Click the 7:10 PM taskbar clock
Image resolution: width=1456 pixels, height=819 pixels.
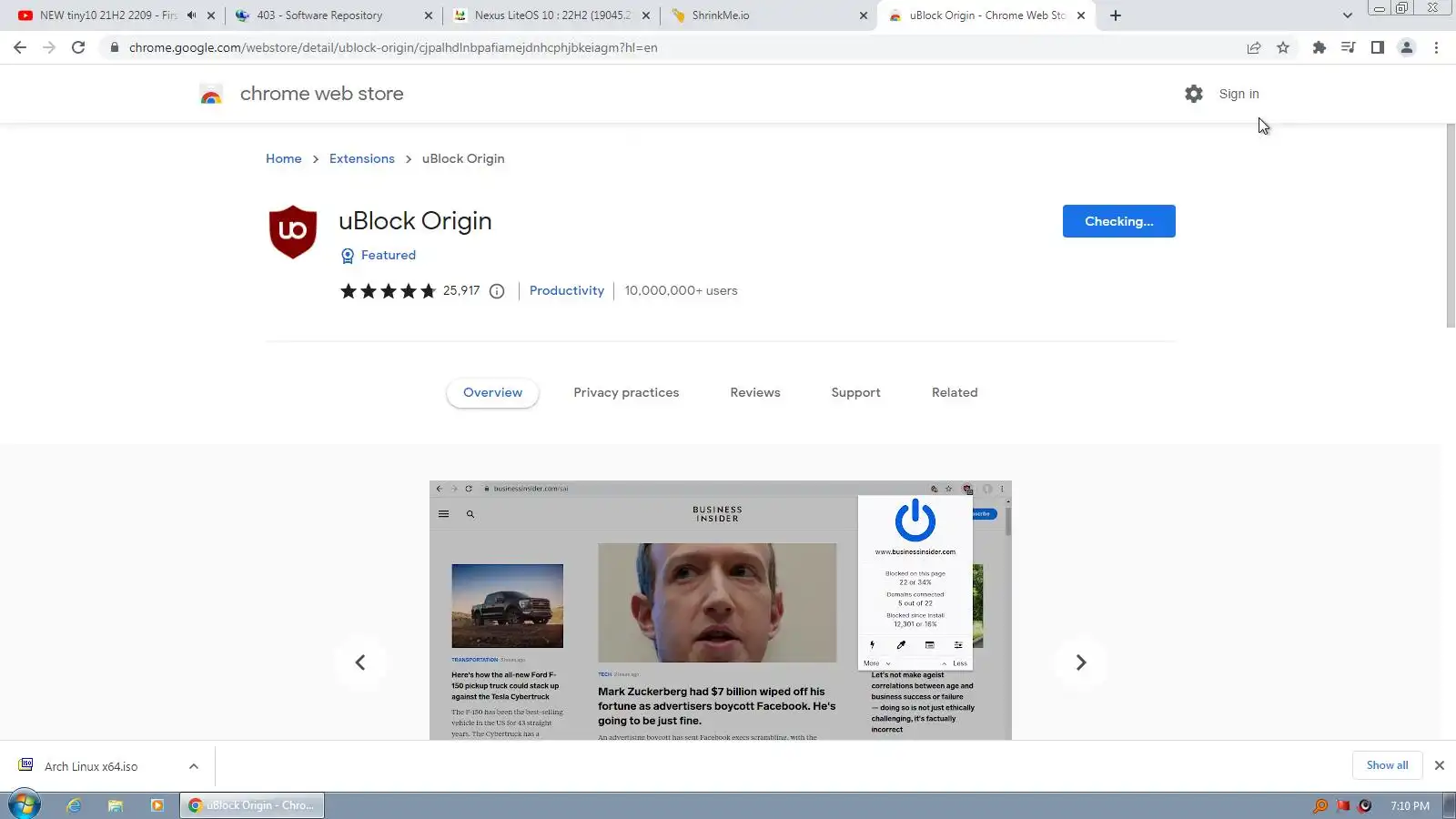[1410, 805]
